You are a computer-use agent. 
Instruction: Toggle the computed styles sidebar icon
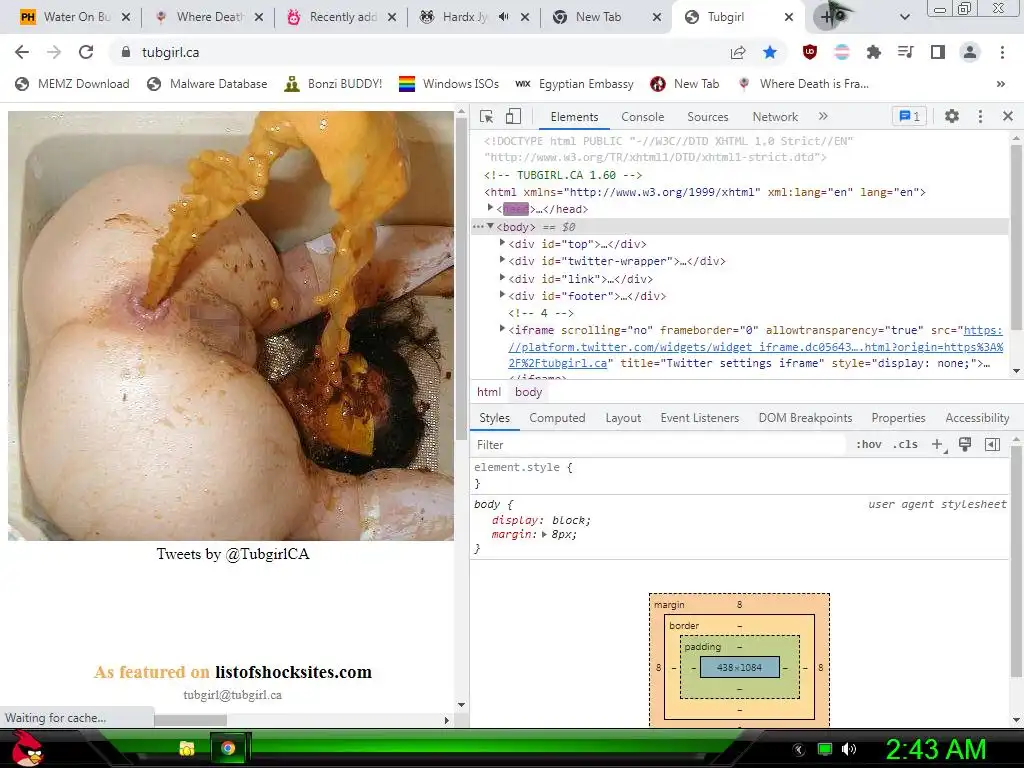(992, 445)
